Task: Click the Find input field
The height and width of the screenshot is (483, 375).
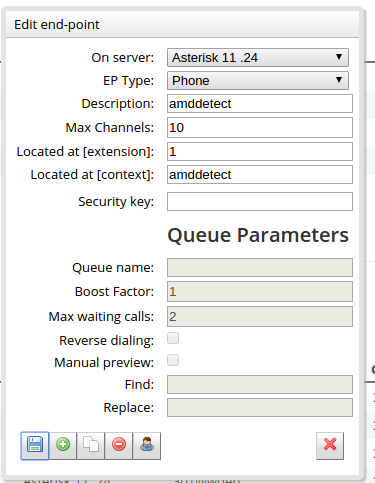Action: point(260,385)
